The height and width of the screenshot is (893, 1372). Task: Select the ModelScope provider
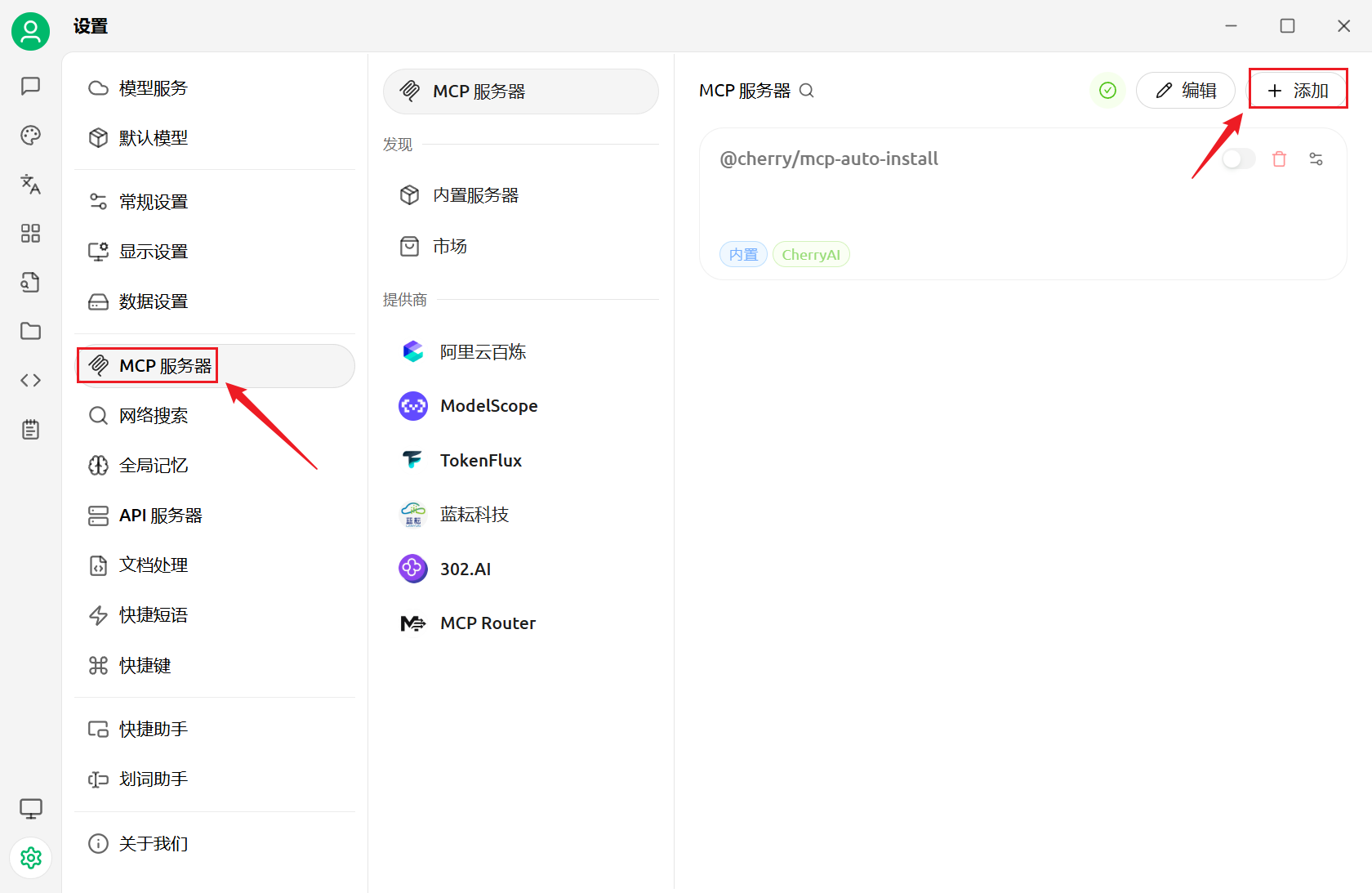[x=521, y=406]
